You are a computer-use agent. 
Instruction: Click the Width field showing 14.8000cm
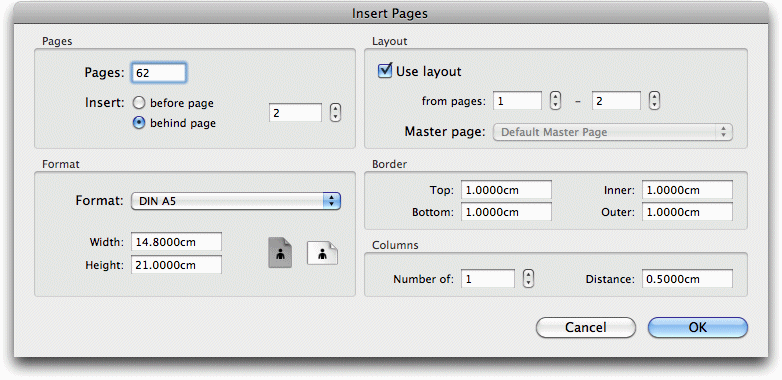click(x=177, y=242)
